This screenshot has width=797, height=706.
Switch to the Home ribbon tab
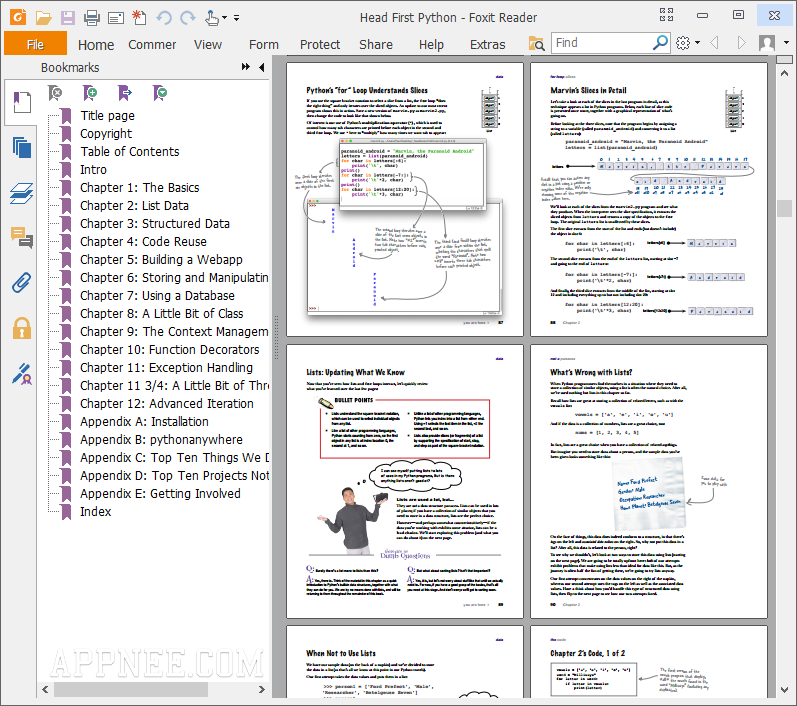[x=96, y=45]
